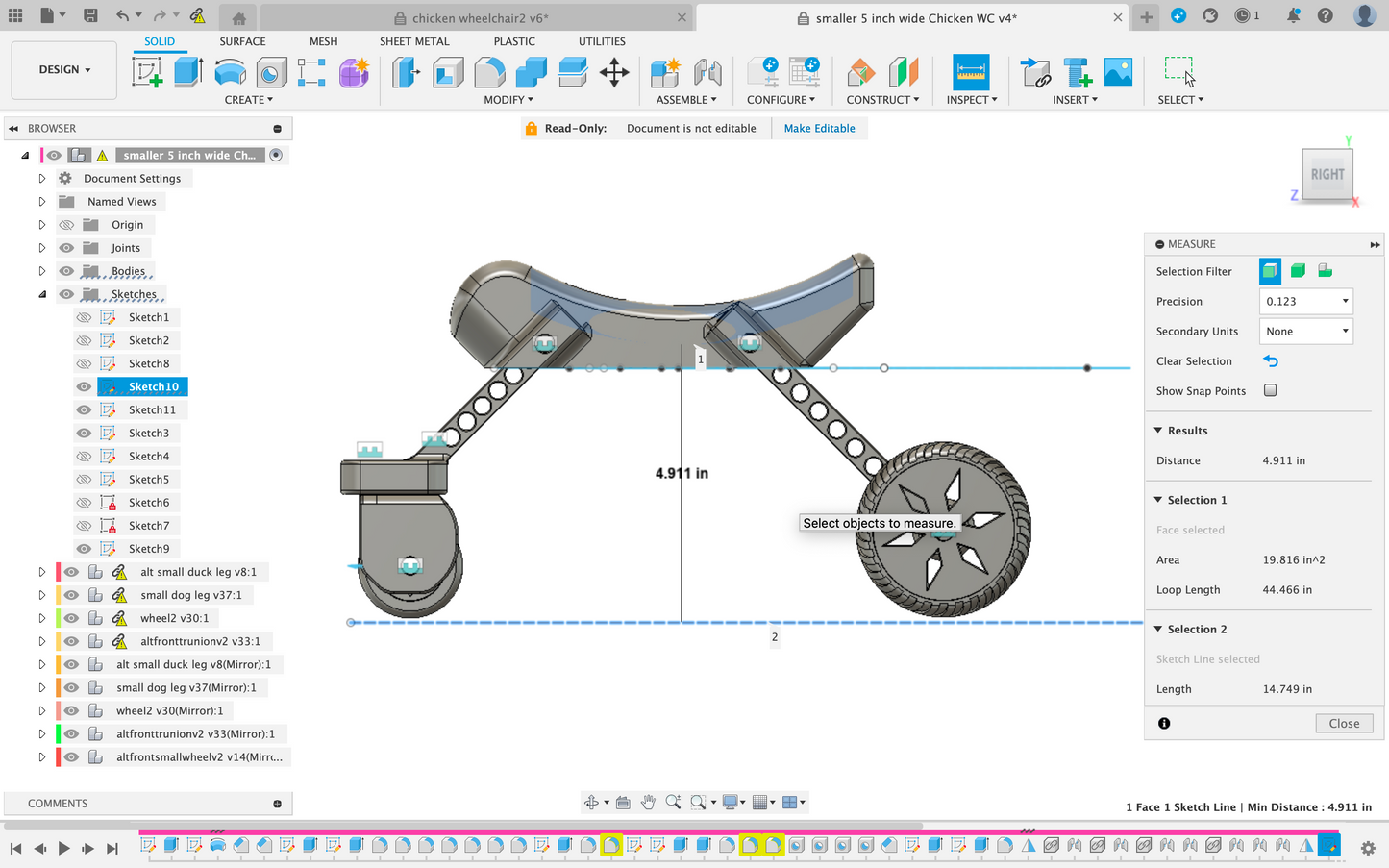Click the Measure icon under Inspect
The width and height of the screenshot is (1389, 868).
970,72
